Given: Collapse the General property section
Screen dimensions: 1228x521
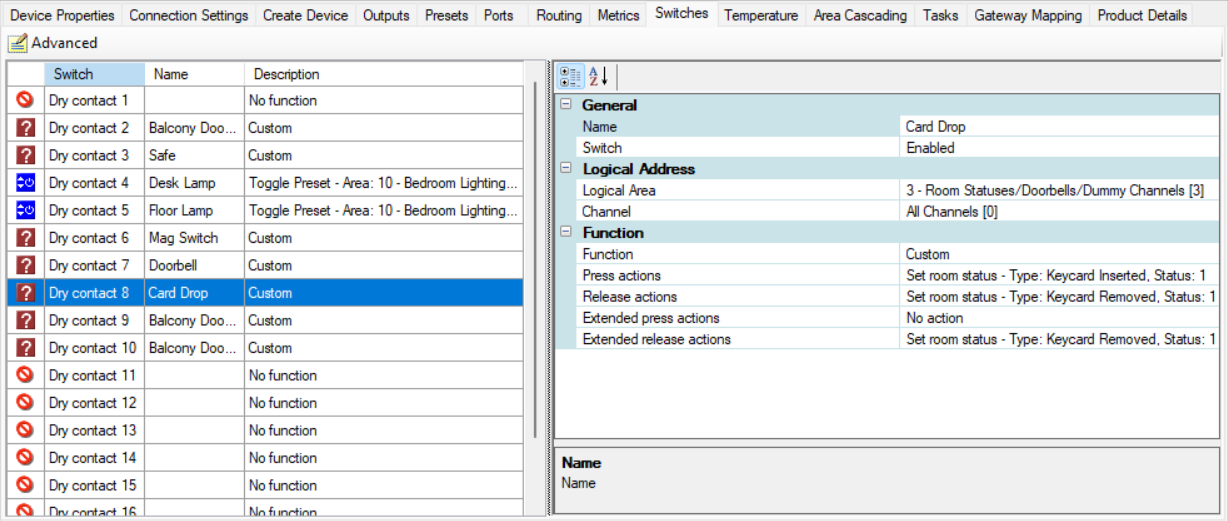Looking at the screenshot, I should [x=567, y=105].
